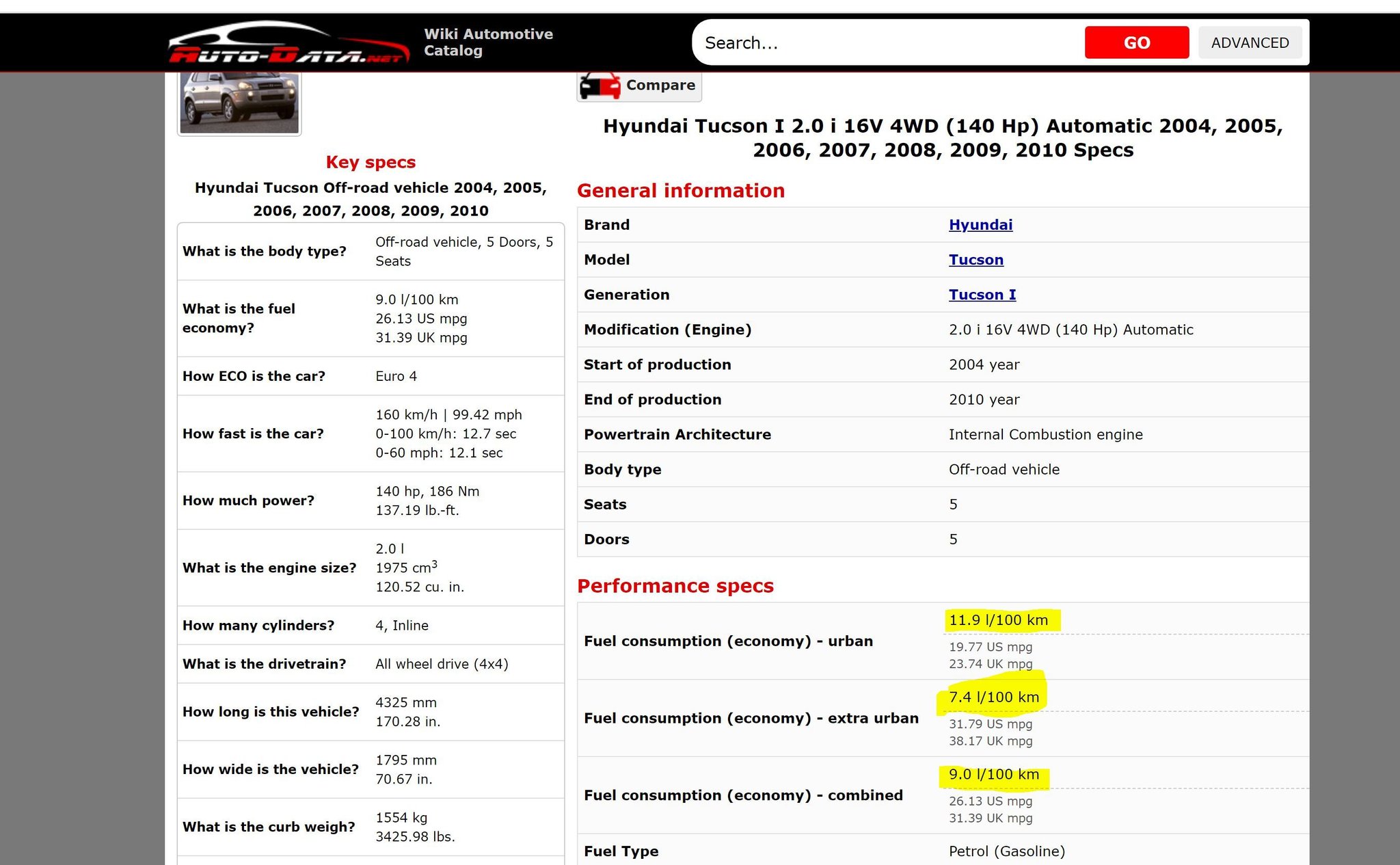Click the General information section heading

coord(680,191)
